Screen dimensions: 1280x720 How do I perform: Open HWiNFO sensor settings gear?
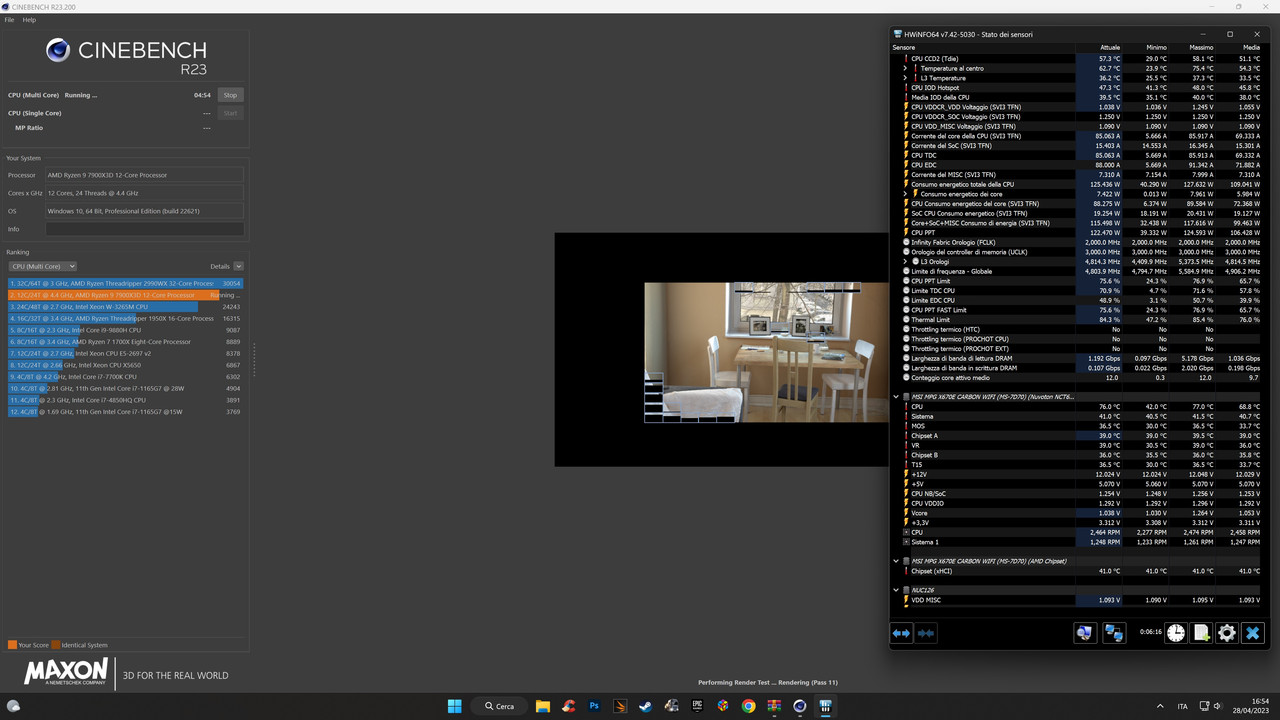click(1227, 633)
